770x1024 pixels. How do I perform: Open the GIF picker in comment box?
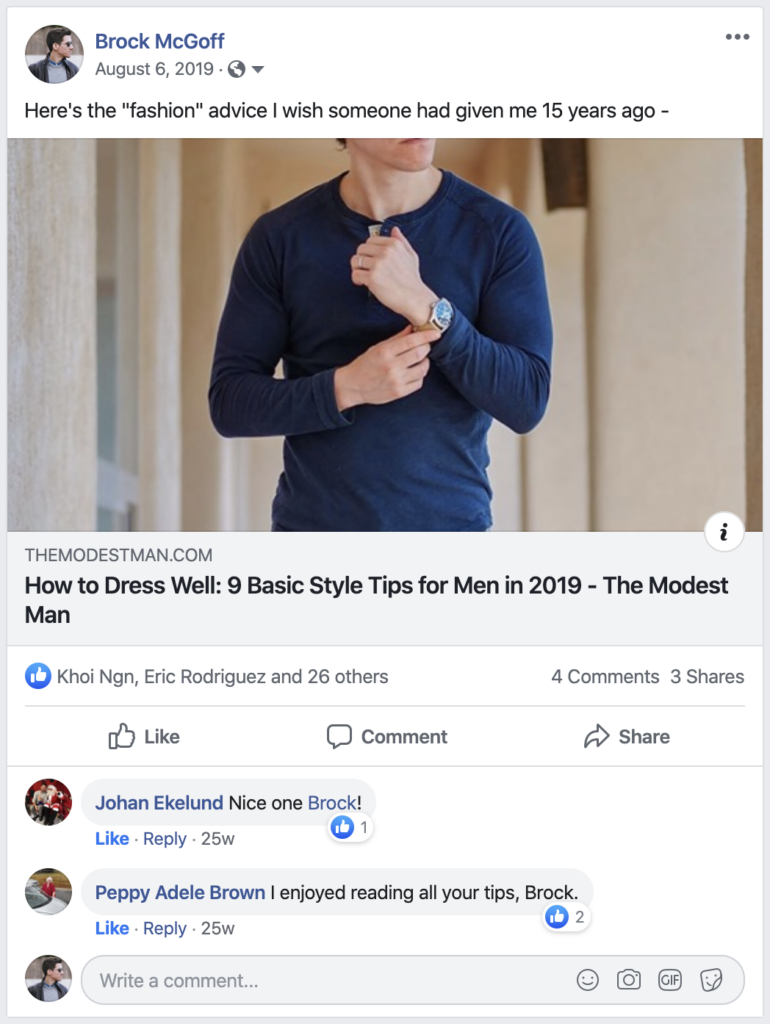(x=670, y=980)
